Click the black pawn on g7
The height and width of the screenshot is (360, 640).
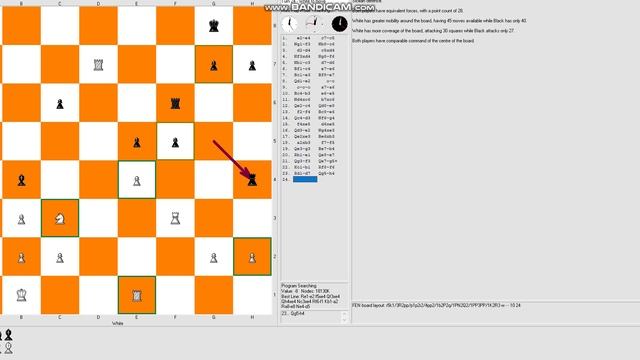213,65
